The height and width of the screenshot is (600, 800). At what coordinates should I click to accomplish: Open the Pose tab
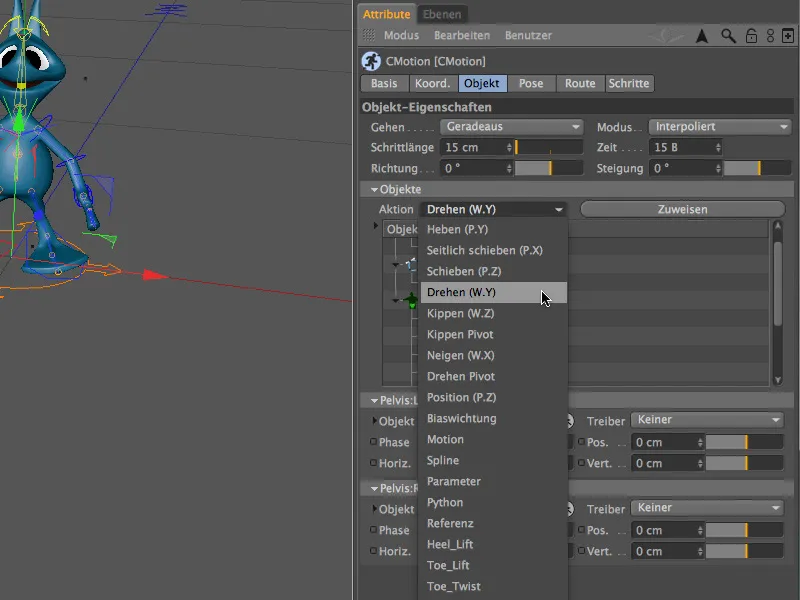tap(531, 83)
